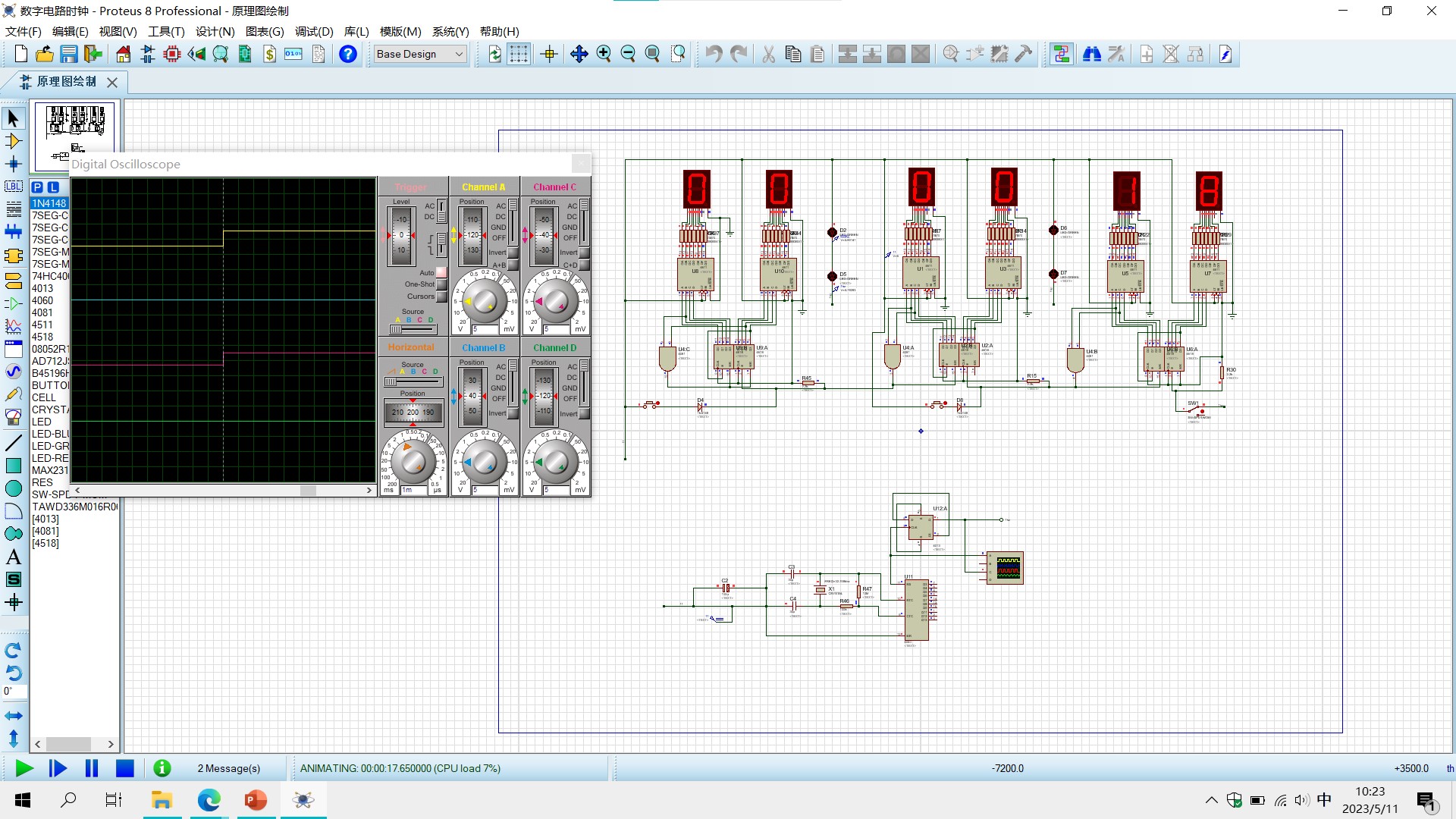Image resolution: width=1456 pixels, height=819 pixels.
Task: Click the L library button
Action: click(x=53, y=187)
